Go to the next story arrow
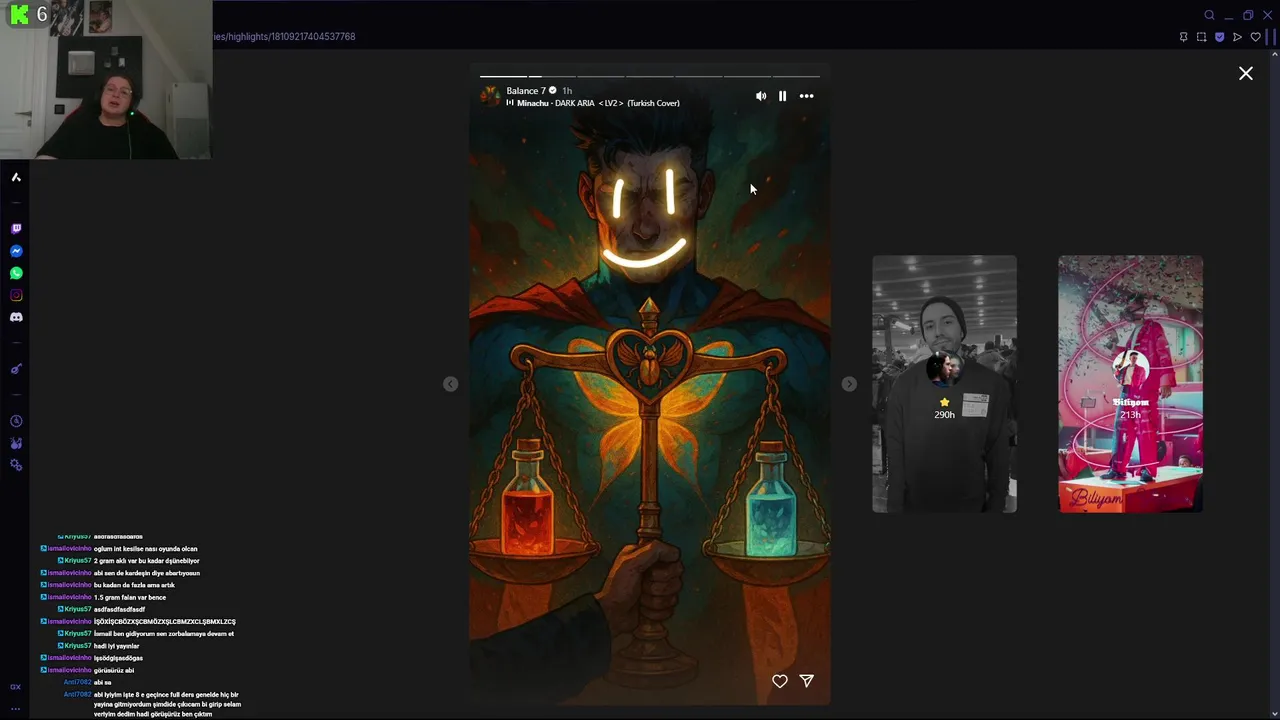Viewport: 1280px width, 720px height. coord(849,384)
